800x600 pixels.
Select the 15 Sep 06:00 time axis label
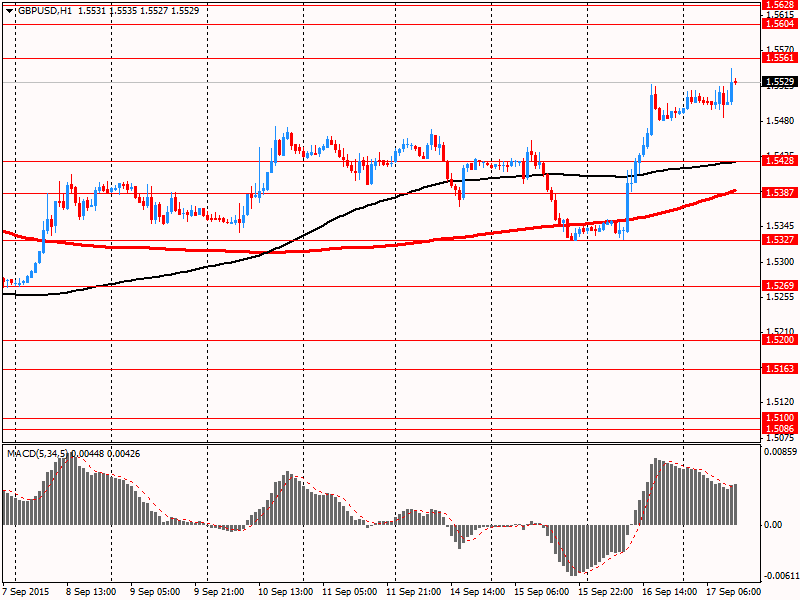(542, 592)
